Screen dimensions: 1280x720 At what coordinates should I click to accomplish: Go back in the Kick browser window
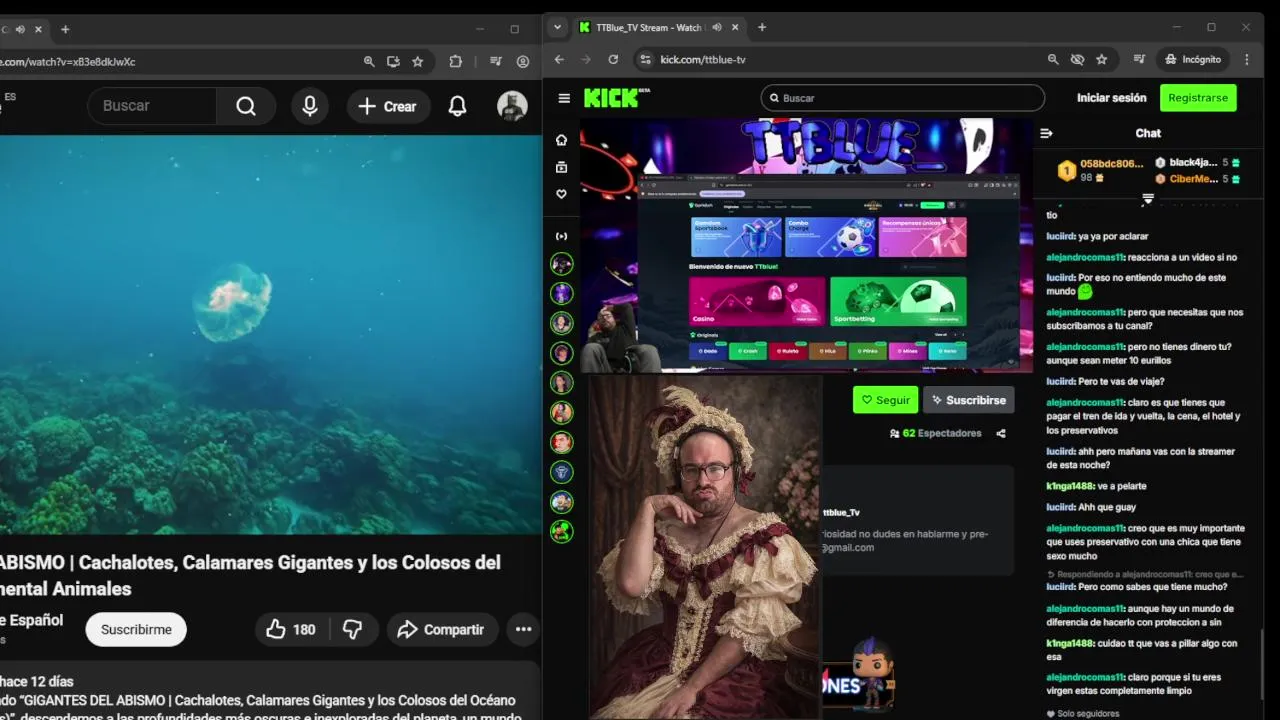coord(559,60)
